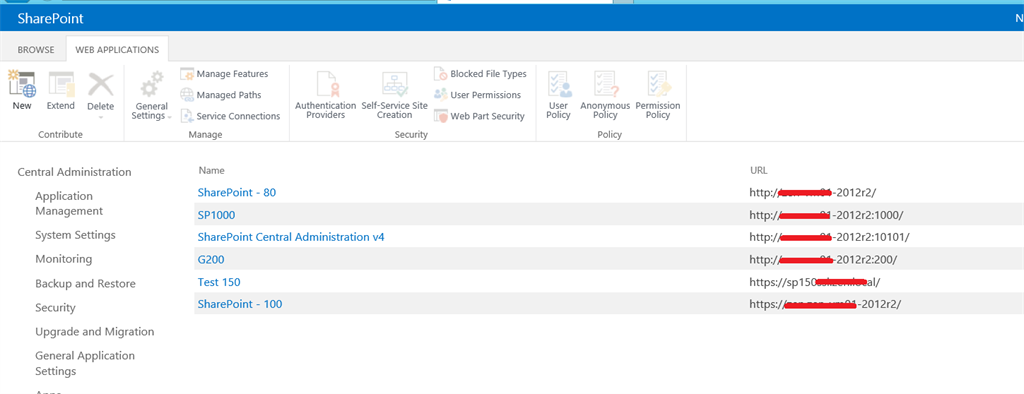Click the Manage Features icon
Screen dimensions: 1024x394
(x=187, y=74)
